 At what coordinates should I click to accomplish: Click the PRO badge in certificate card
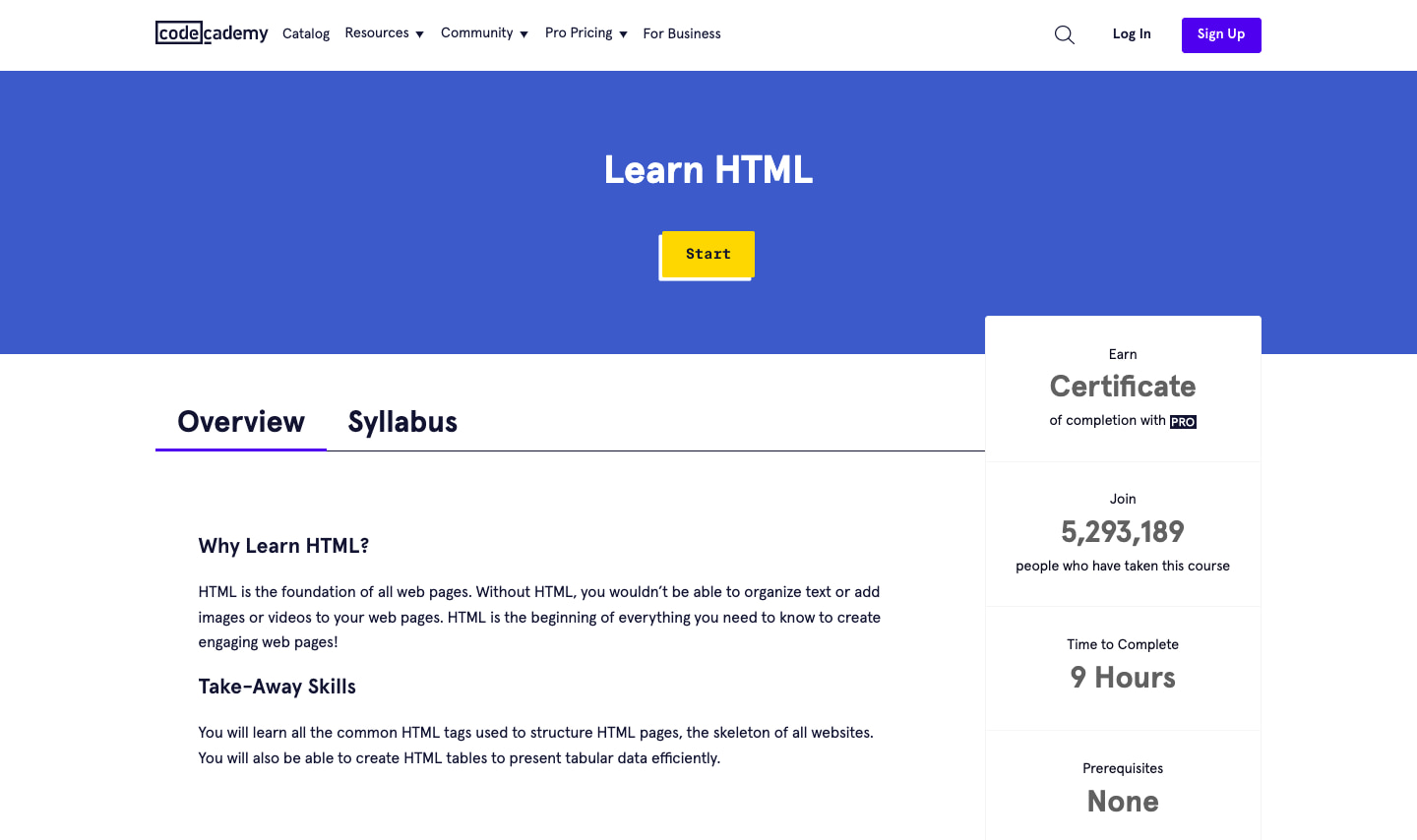tap(1183, 422)
